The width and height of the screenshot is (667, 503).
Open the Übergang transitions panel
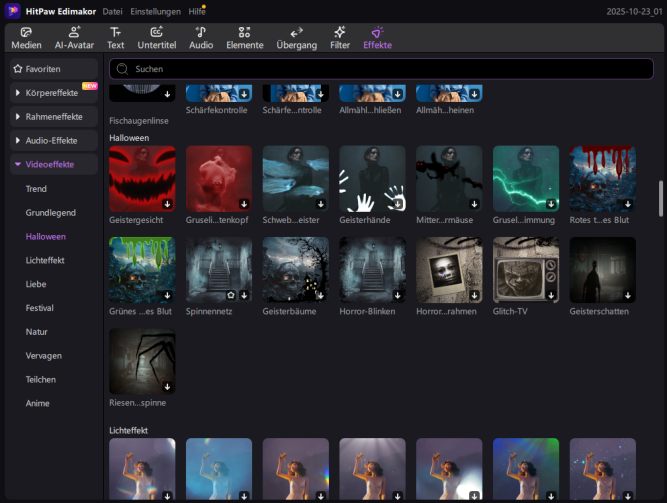[x=296, y=33]
